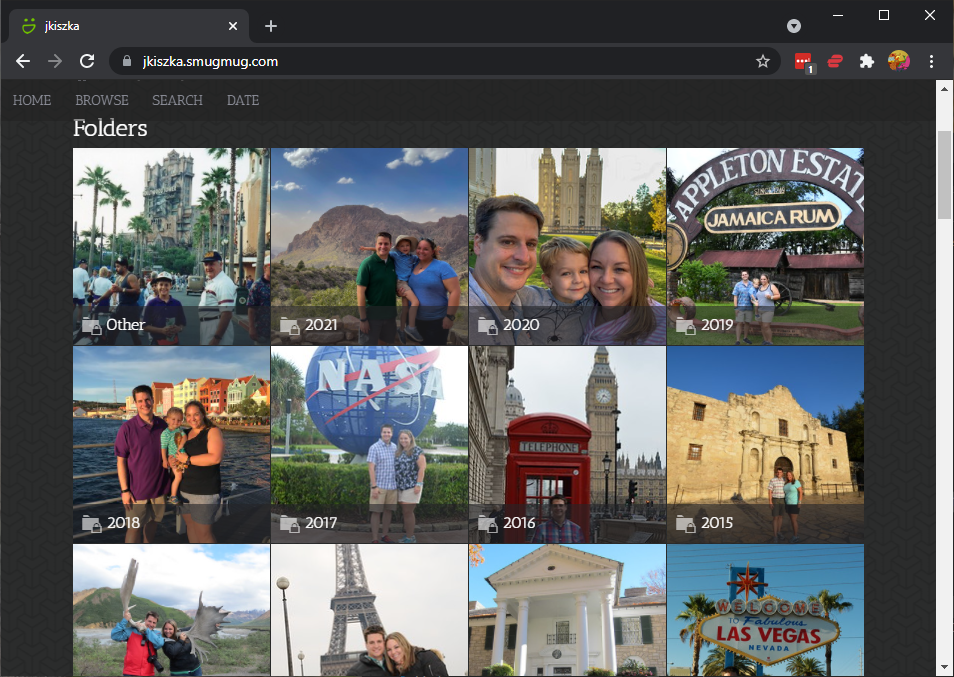Focus the address bar showing jkiszka.smugmug.com
Viewport: 954px width, 677px height.
pyautogui.click(x=444, y=61)
